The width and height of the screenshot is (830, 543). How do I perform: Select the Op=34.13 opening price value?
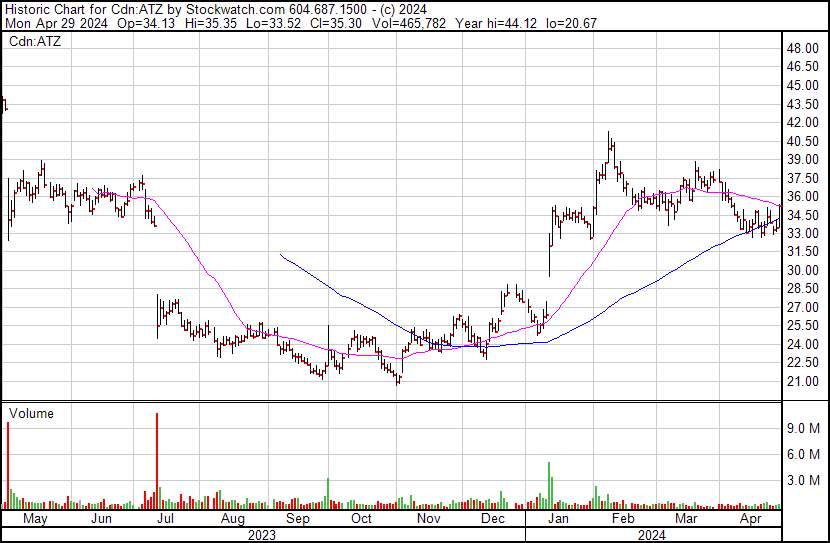[x=146, y=23]
